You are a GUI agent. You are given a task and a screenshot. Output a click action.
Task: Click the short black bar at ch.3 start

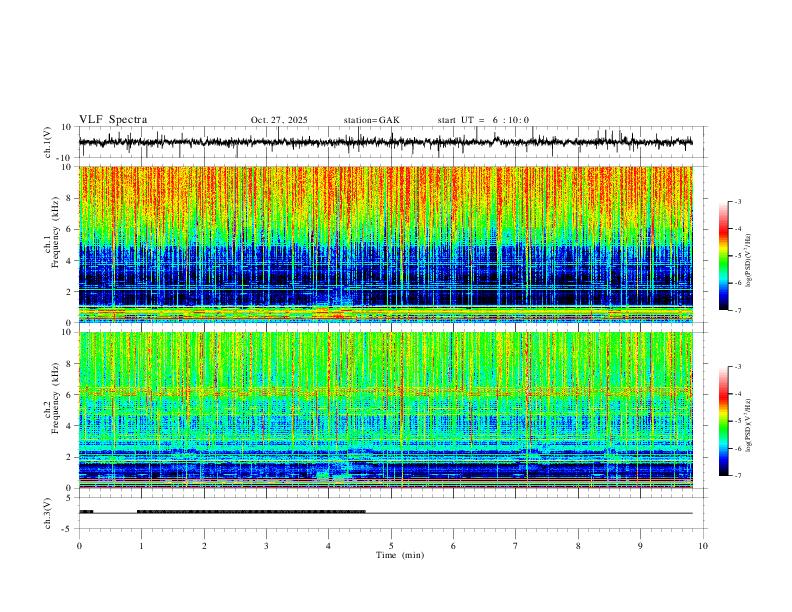pyautogui.click(x=86, y=512)
